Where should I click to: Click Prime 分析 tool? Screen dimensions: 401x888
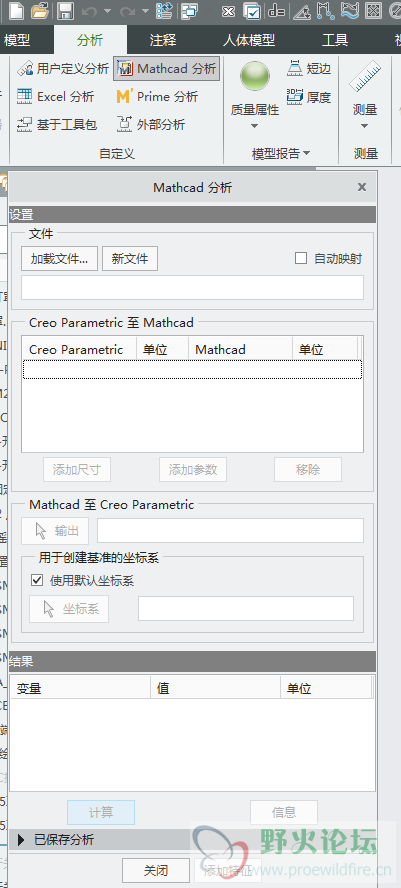point(157,97)
